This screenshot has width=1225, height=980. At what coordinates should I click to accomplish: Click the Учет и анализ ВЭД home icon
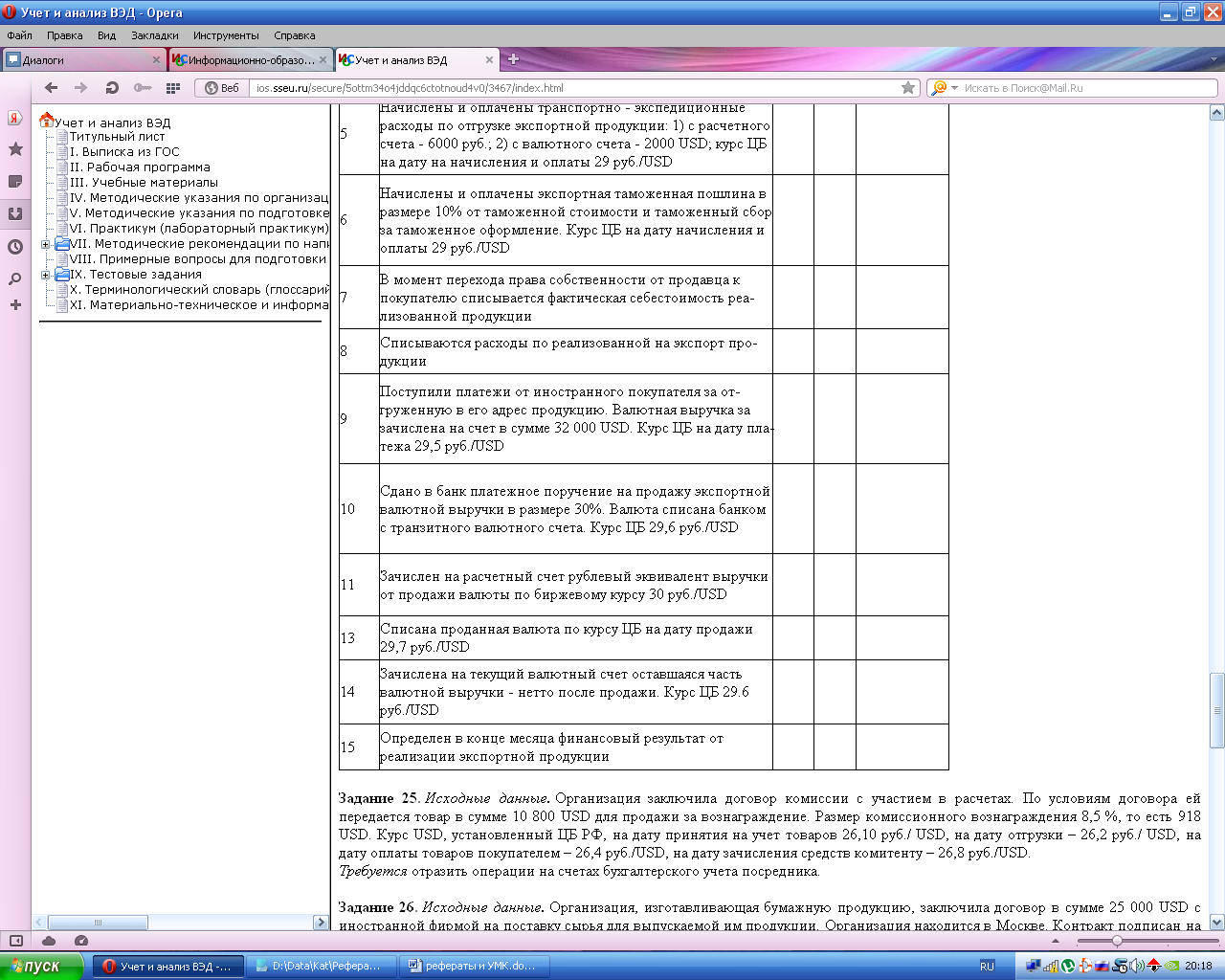click(47, 121)
